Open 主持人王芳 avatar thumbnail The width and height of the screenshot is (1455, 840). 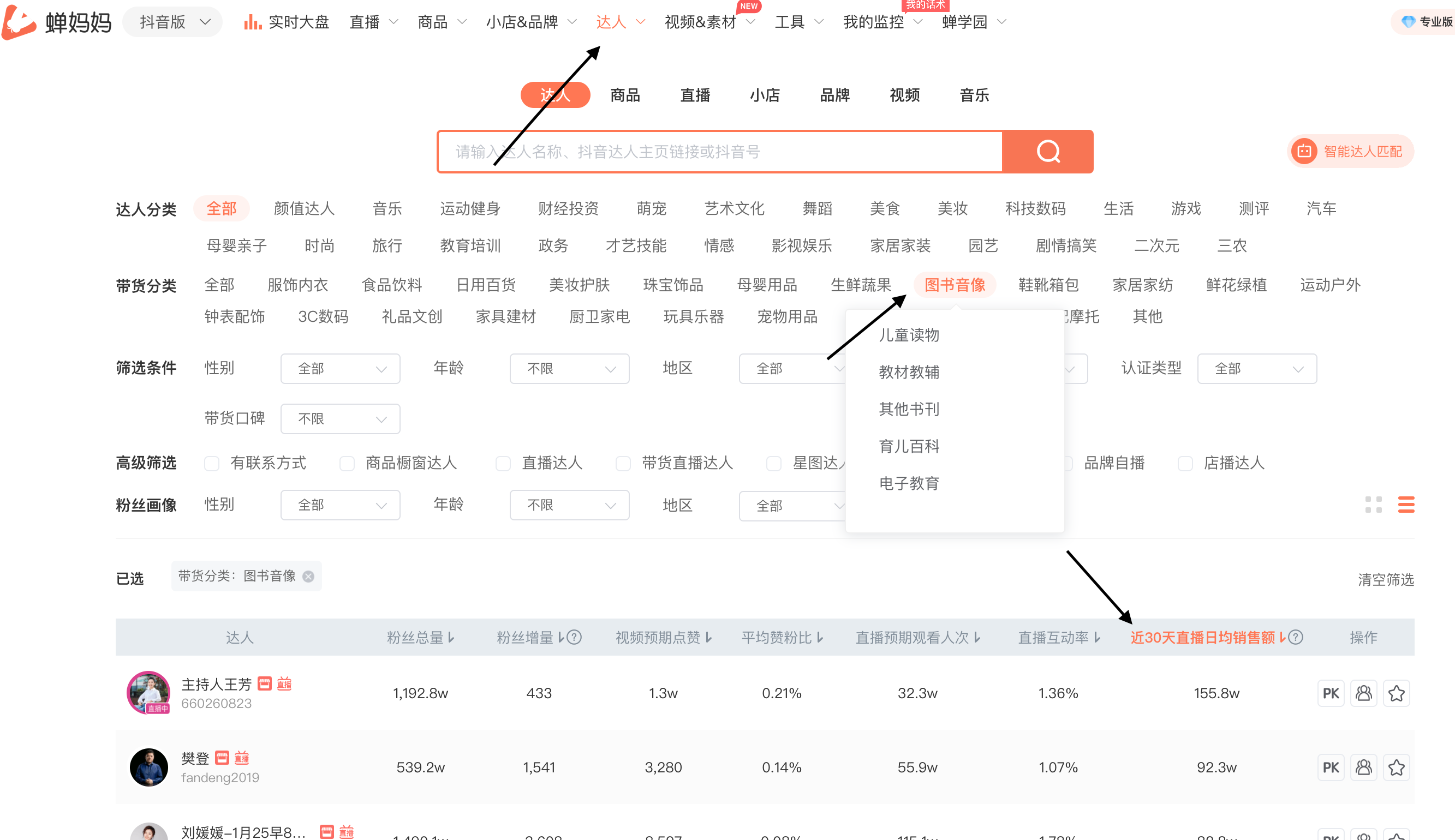[x=149, y=693]
